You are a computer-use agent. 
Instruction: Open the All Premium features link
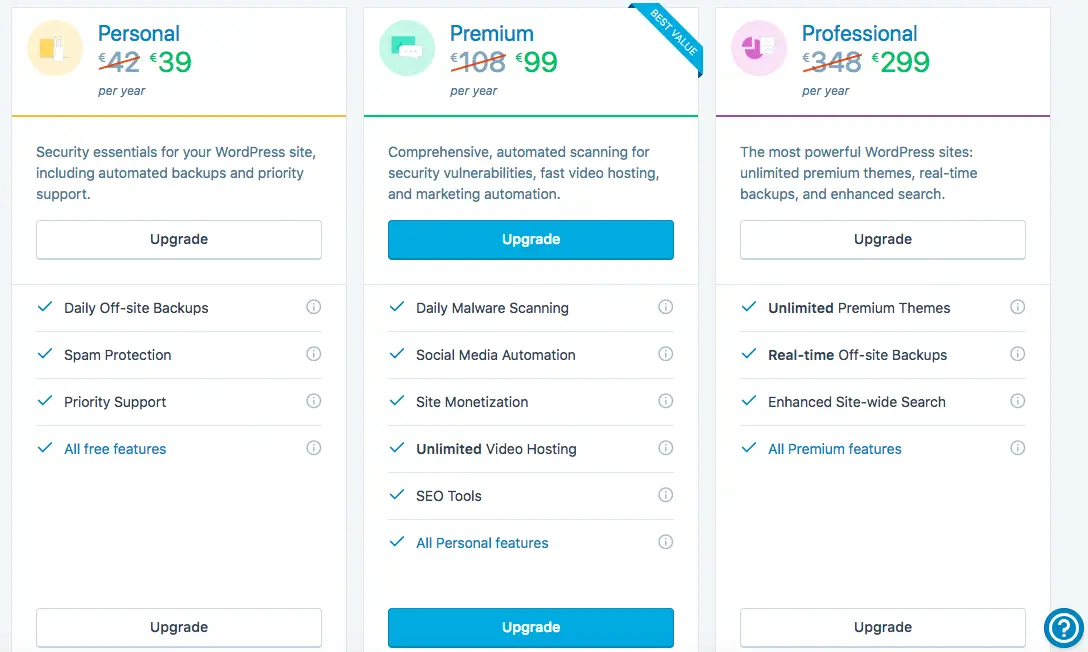[835, 449]
